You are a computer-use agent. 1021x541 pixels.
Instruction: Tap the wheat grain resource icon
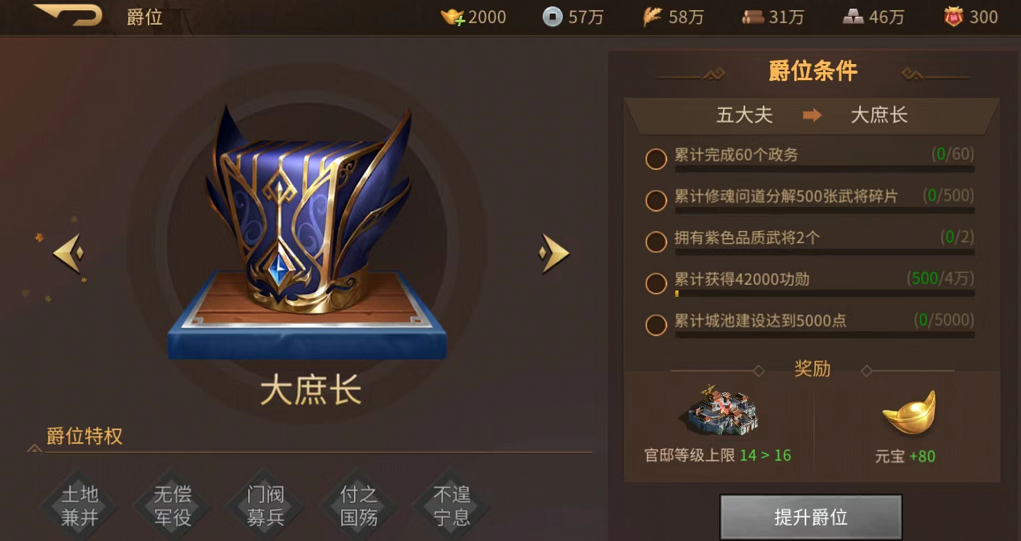click(652, 17)
